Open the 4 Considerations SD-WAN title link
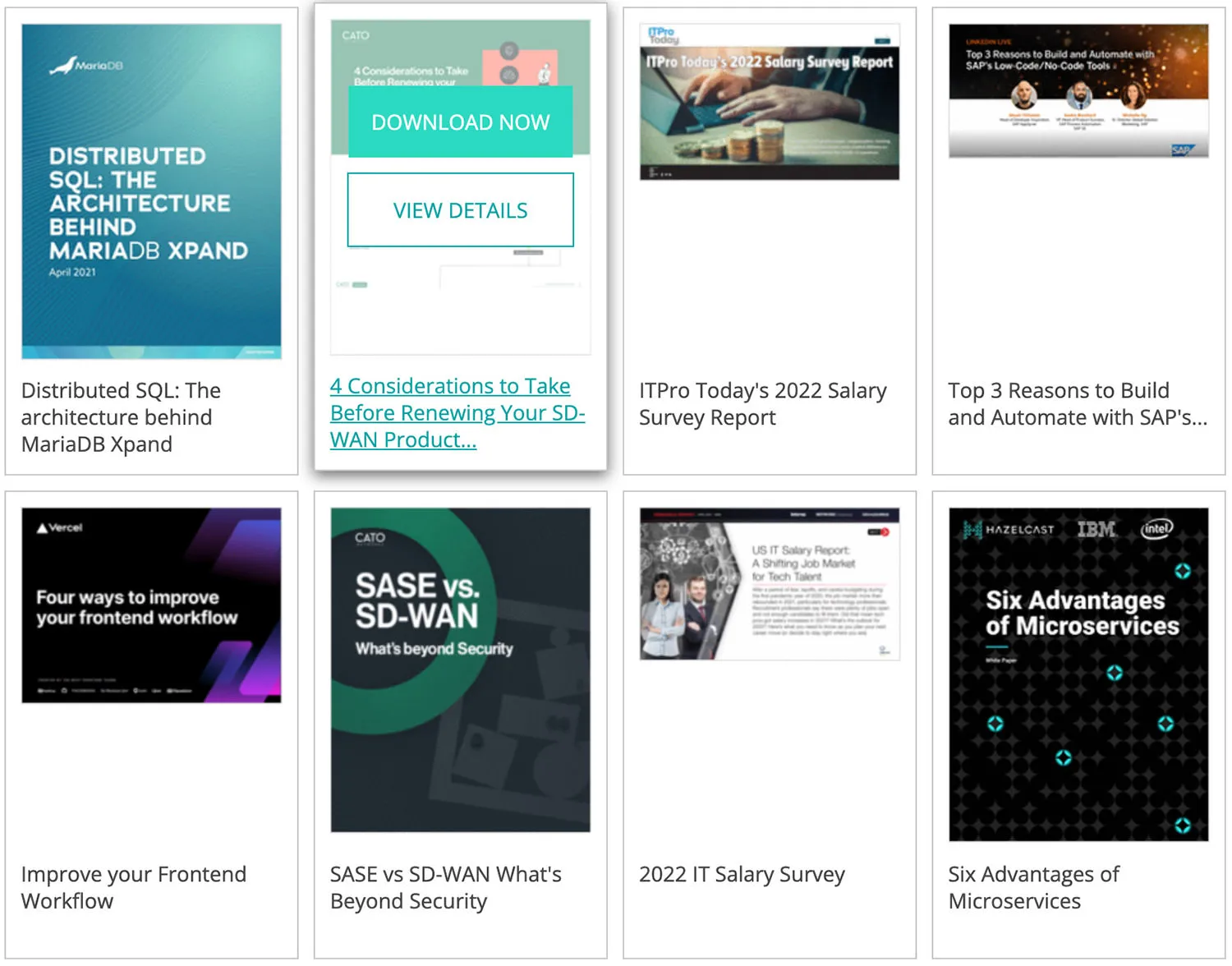1232x966 pixels. [457, 413]
